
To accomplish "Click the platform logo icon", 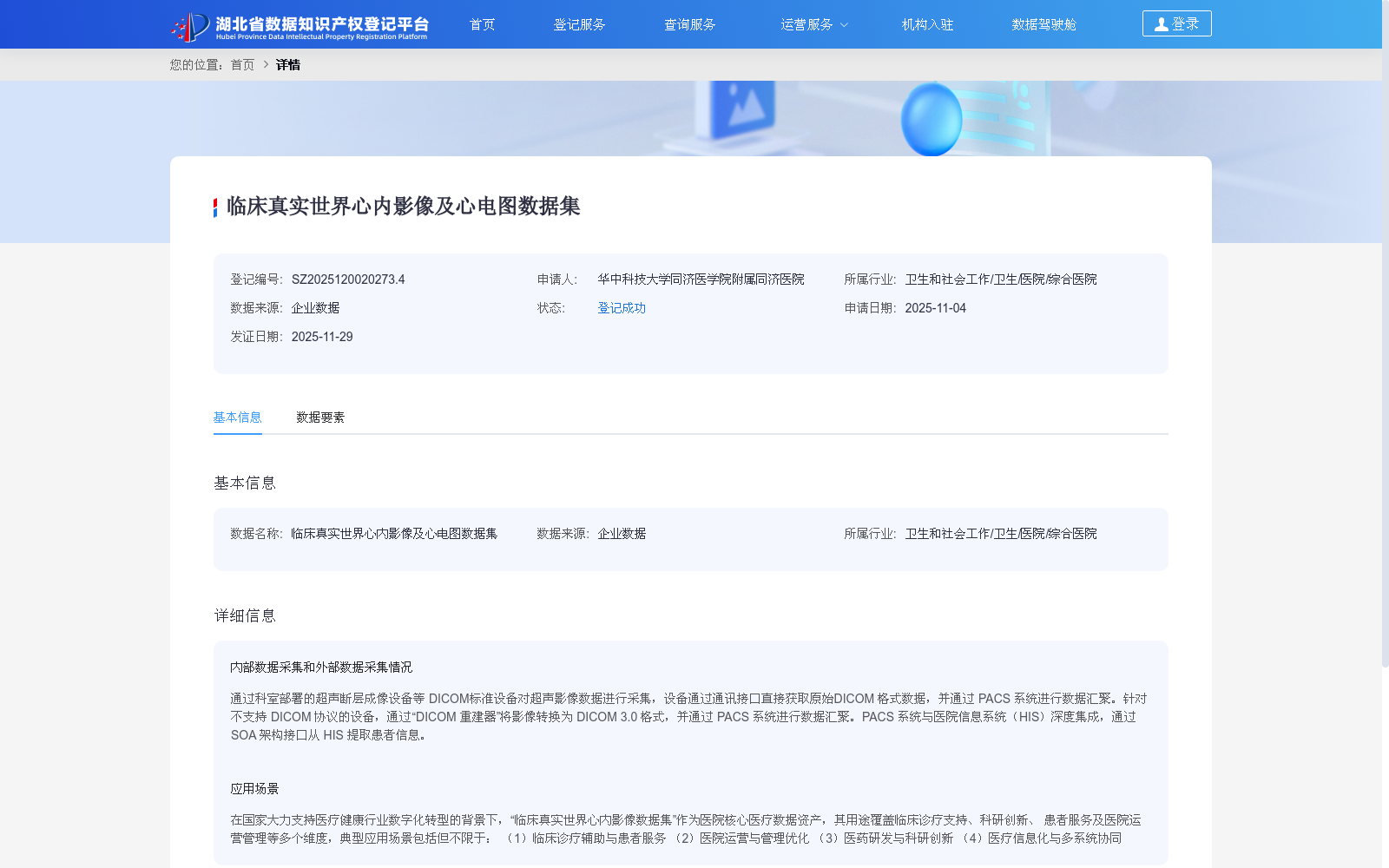I will point(190,26).
